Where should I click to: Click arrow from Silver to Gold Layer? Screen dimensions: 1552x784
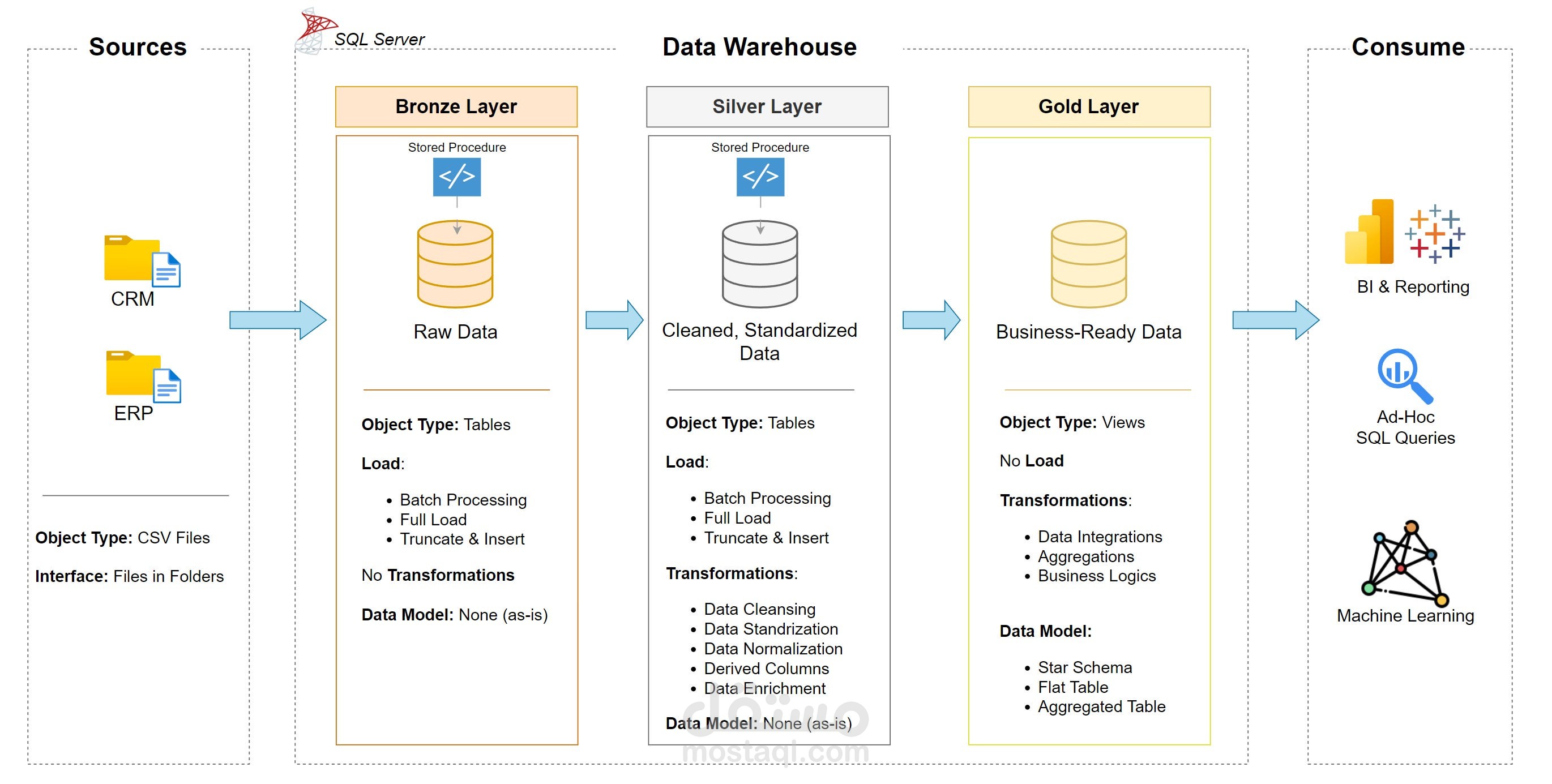coord(931,320)
